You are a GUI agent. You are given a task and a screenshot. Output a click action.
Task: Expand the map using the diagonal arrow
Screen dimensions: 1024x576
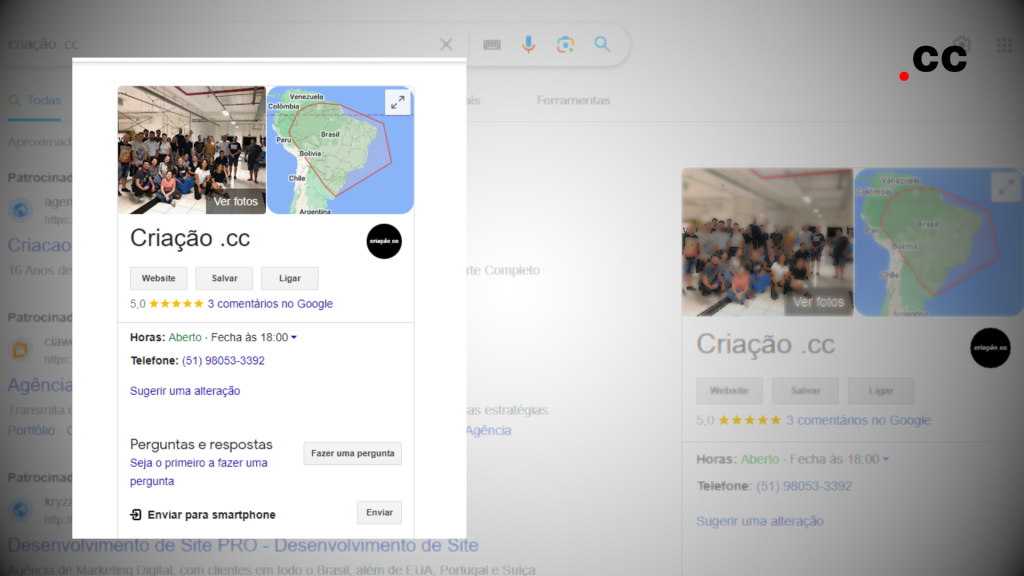click(398, 101)
